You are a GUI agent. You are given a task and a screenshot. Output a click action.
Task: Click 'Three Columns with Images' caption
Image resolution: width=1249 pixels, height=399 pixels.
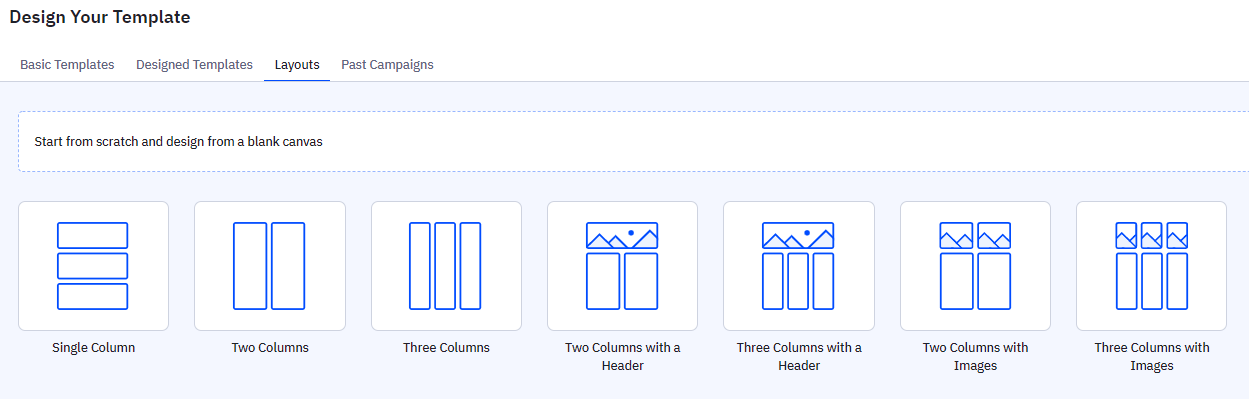coord(1151,357)
